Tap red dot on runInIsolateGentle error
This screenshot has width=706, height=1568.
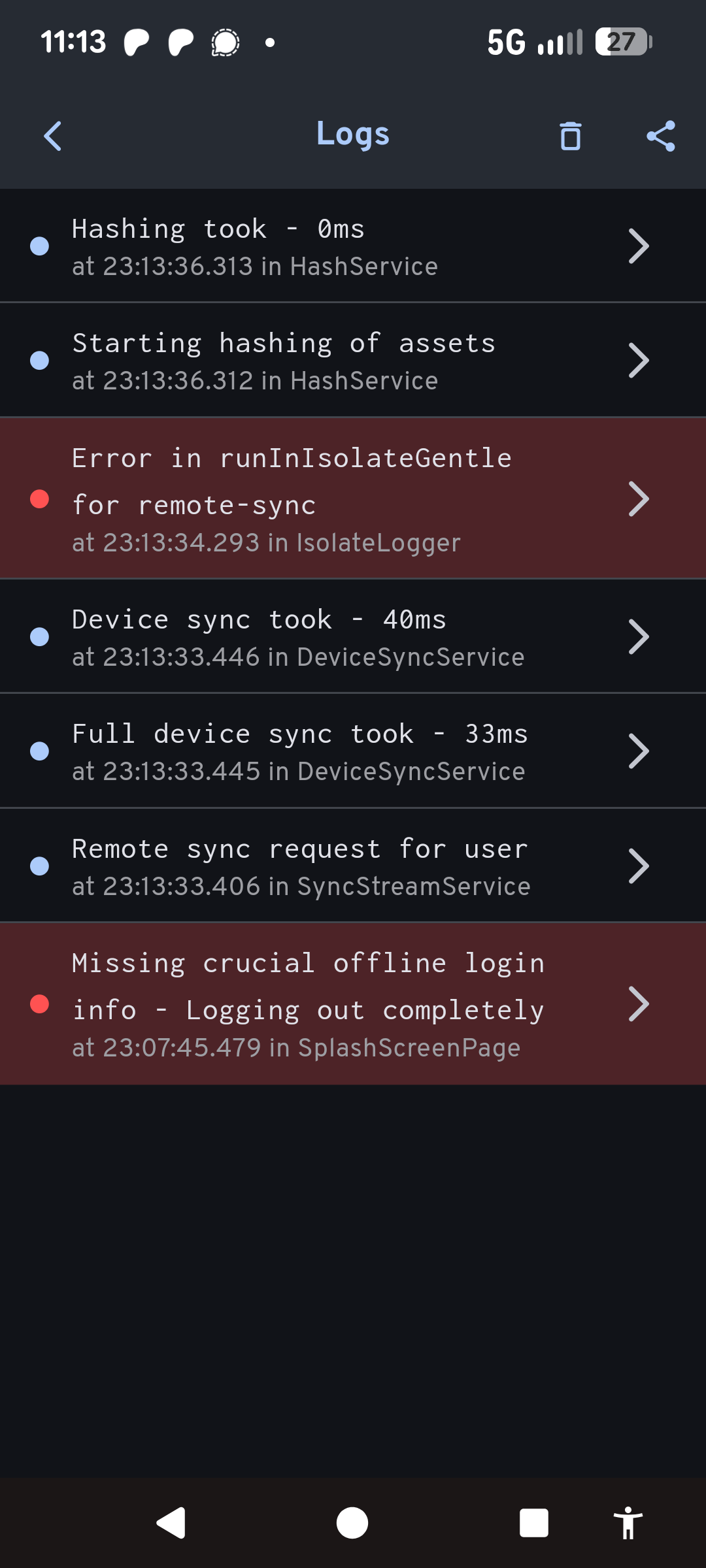[40, 499]
